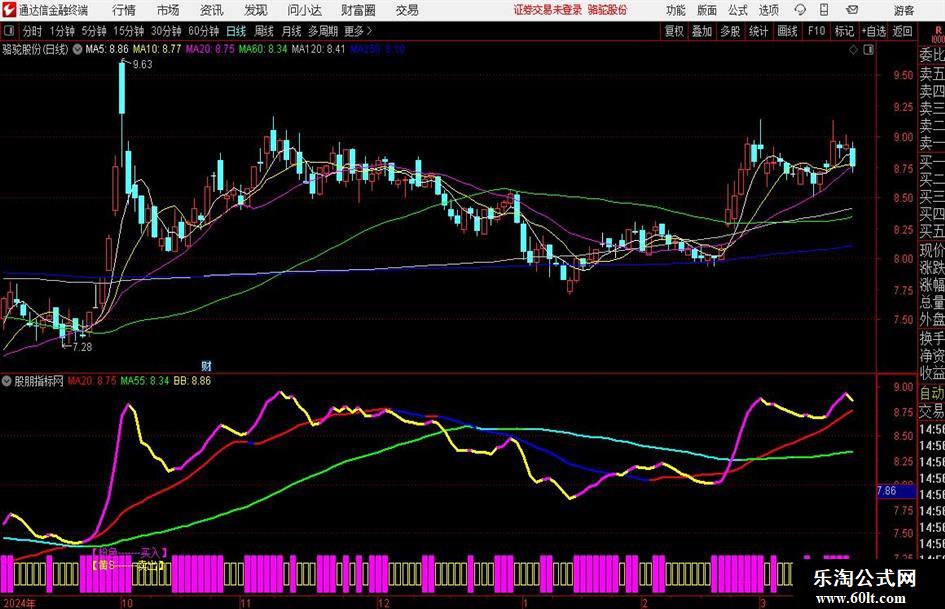Click the MA55: 8.34 indicator value

click(145, 381)
